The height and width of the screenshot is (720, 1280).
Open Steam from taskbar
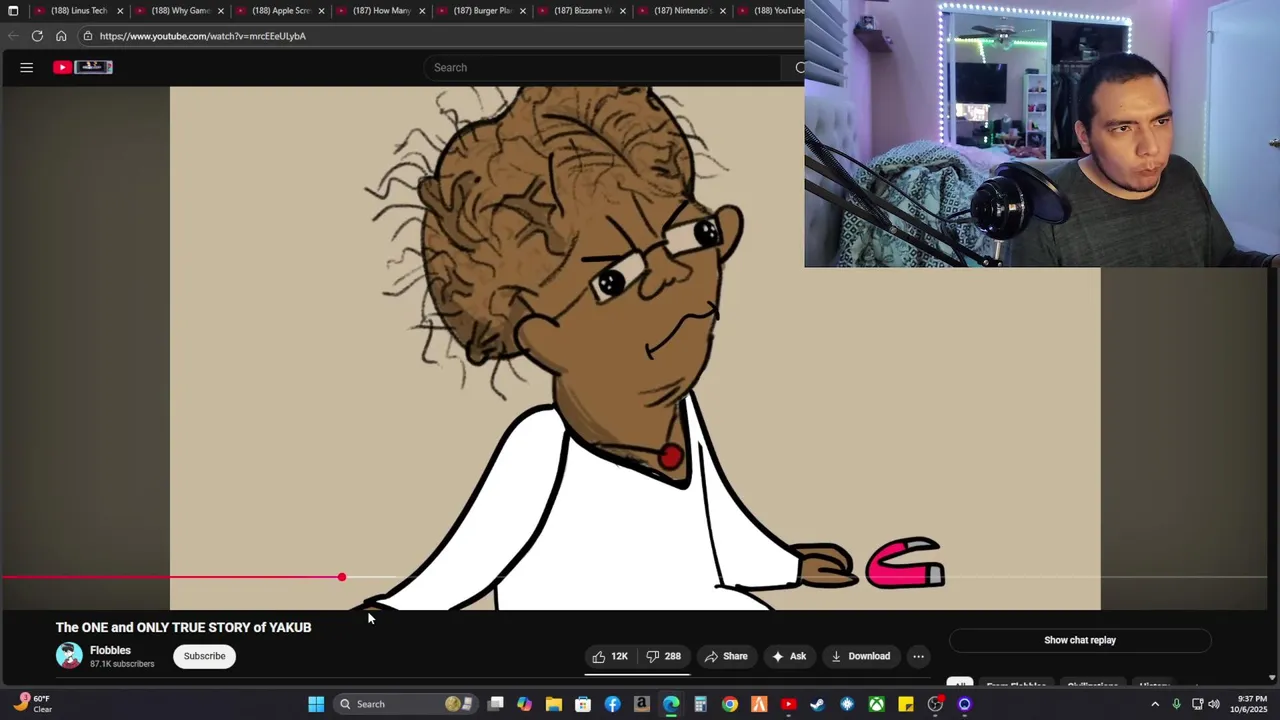(818, 704)
